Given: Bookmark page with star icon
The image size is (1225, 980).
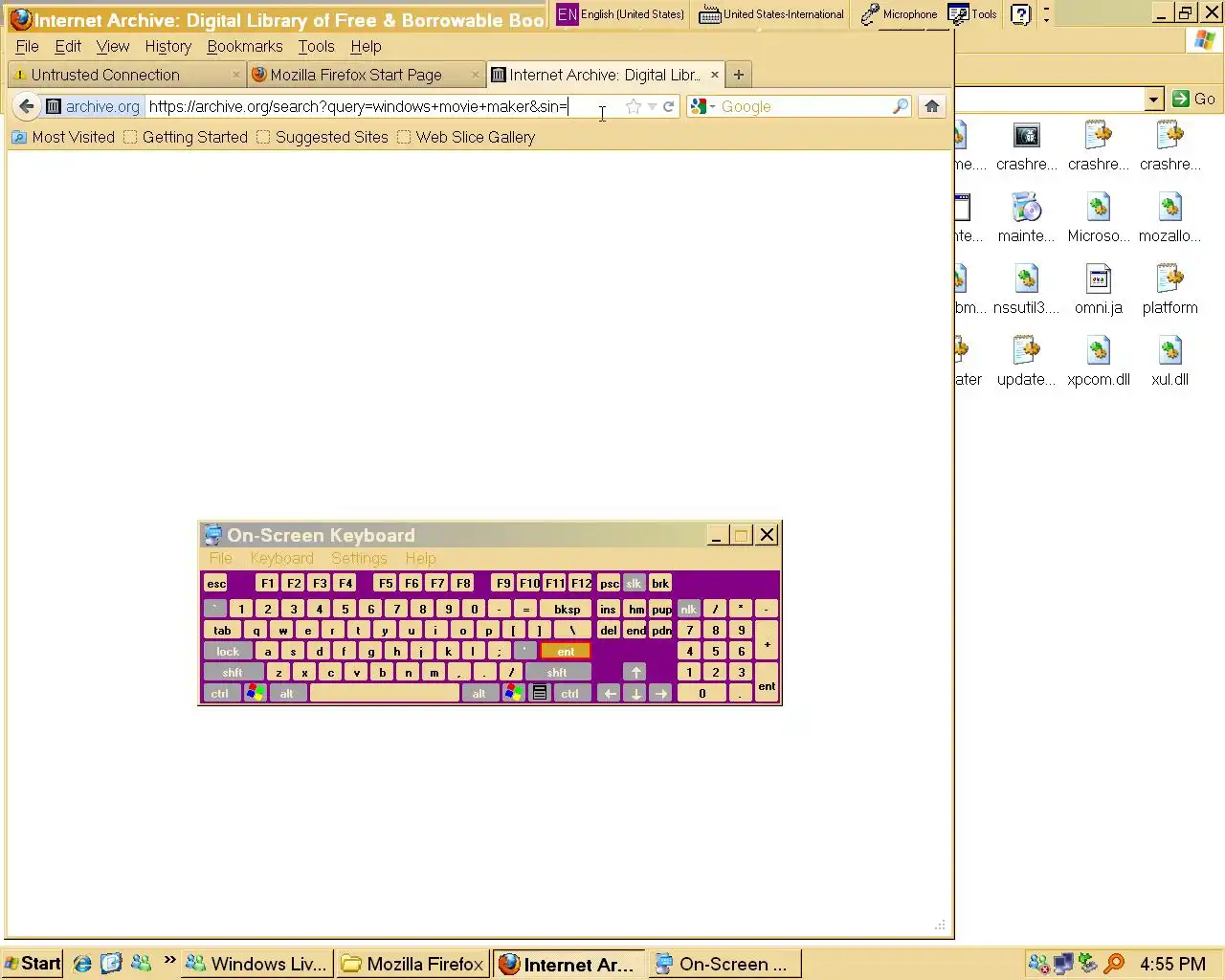Looking at the screenshot, I should click(x=633, y=106).
